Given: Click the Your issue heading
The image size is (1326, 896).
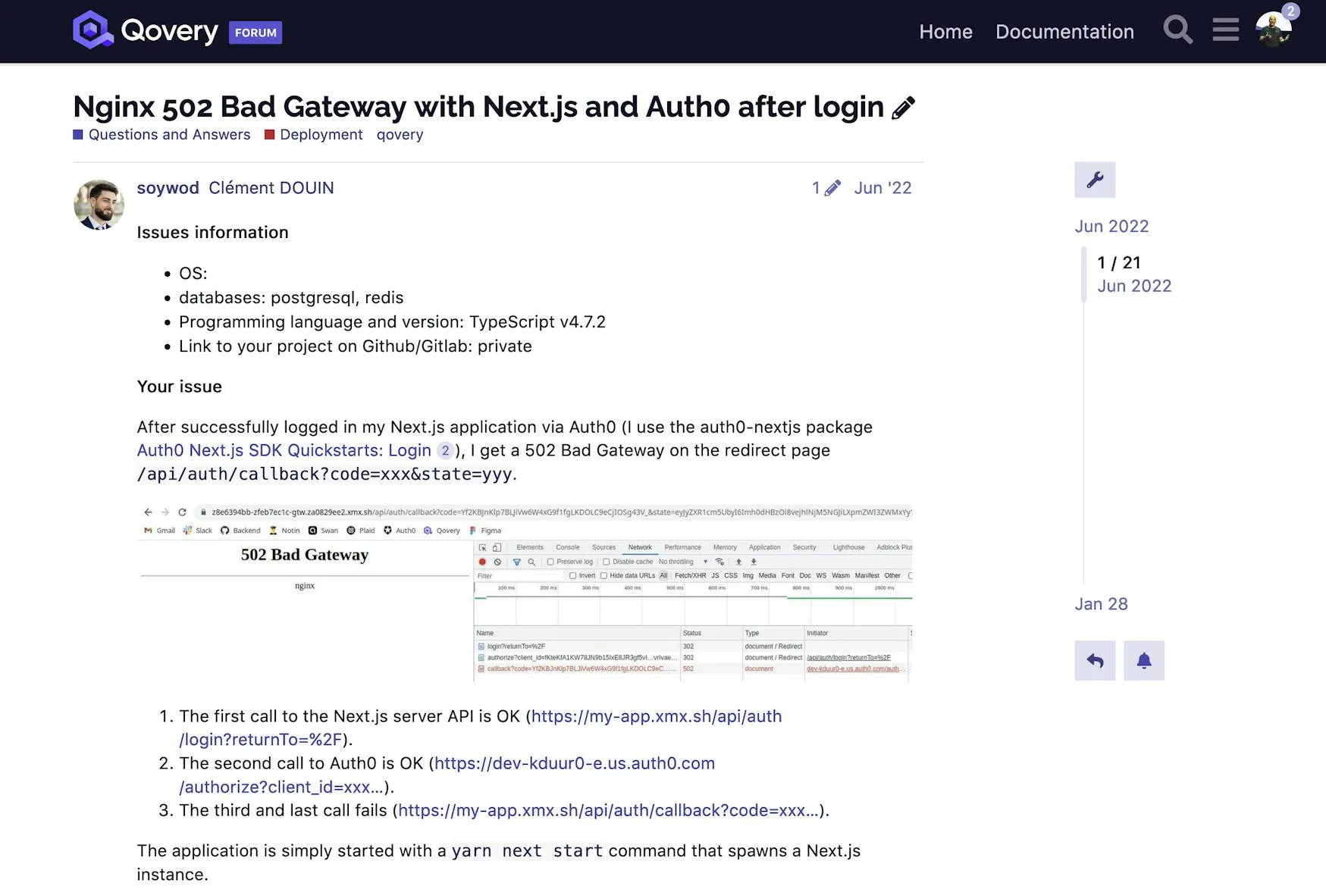Looking at the screenshot, I should point(180,387).
